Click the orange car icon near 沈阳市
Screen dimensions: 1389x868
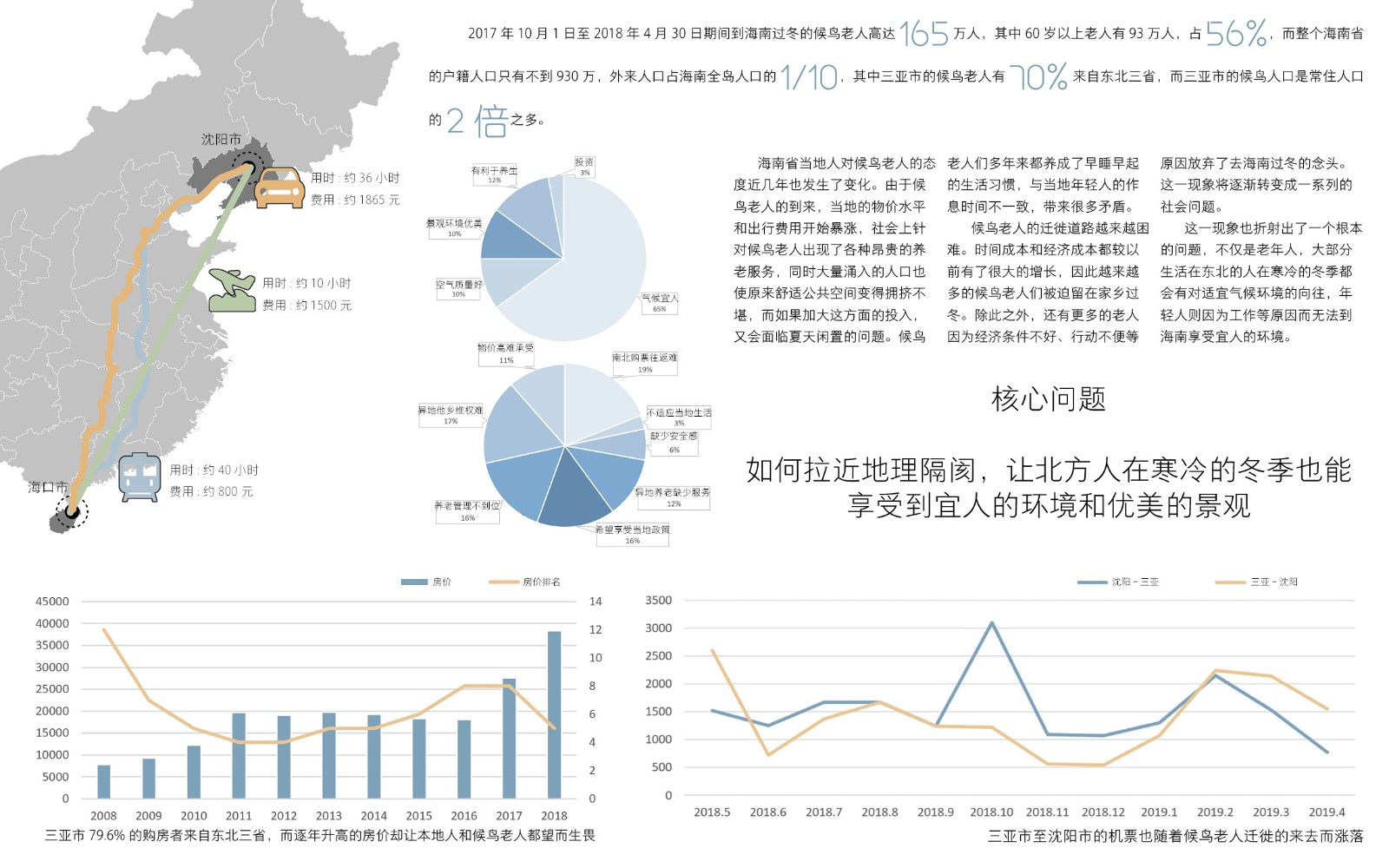point(279,187)
